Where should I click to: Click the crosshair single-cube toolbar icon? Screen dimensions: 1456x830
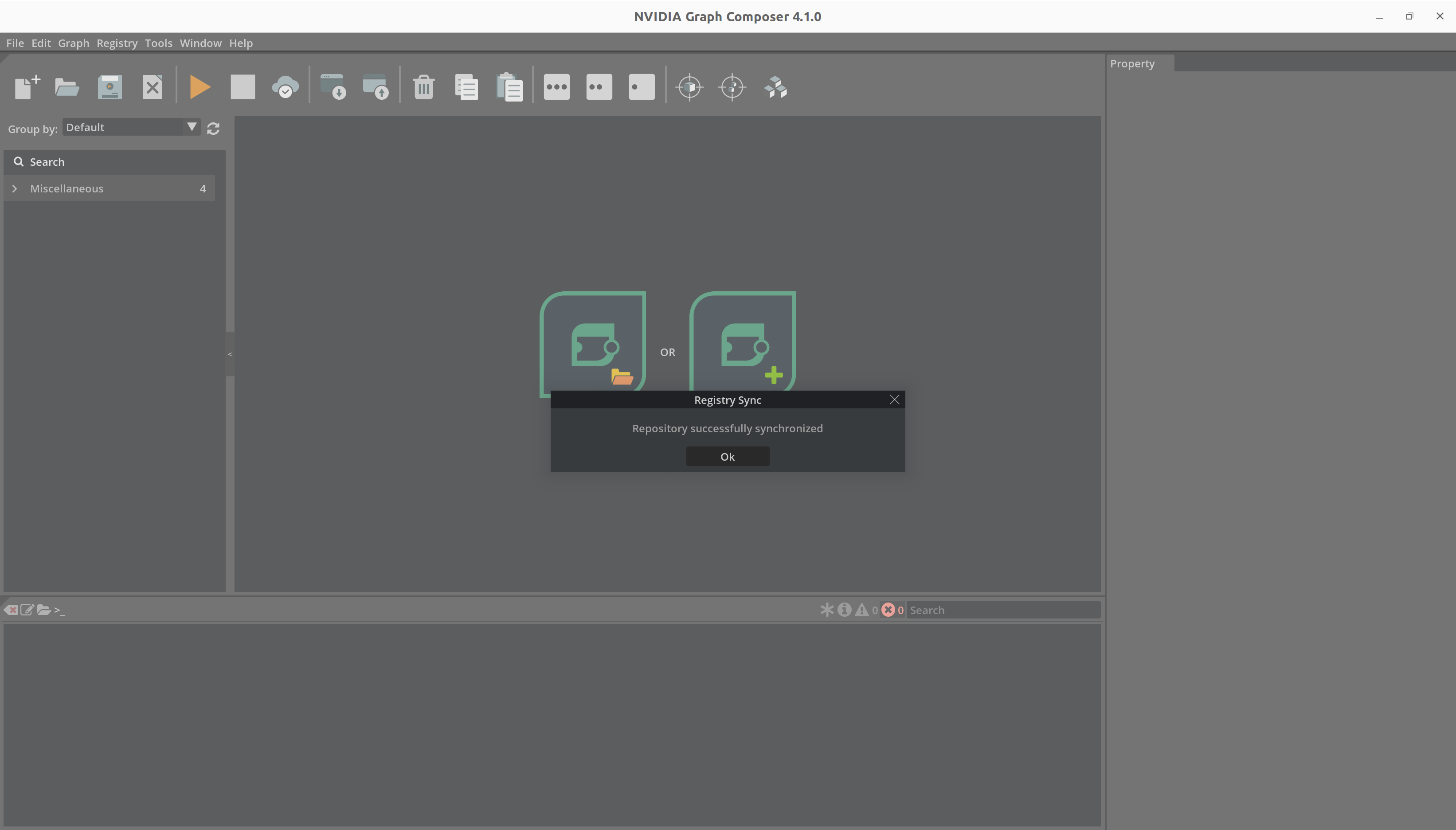689,86
